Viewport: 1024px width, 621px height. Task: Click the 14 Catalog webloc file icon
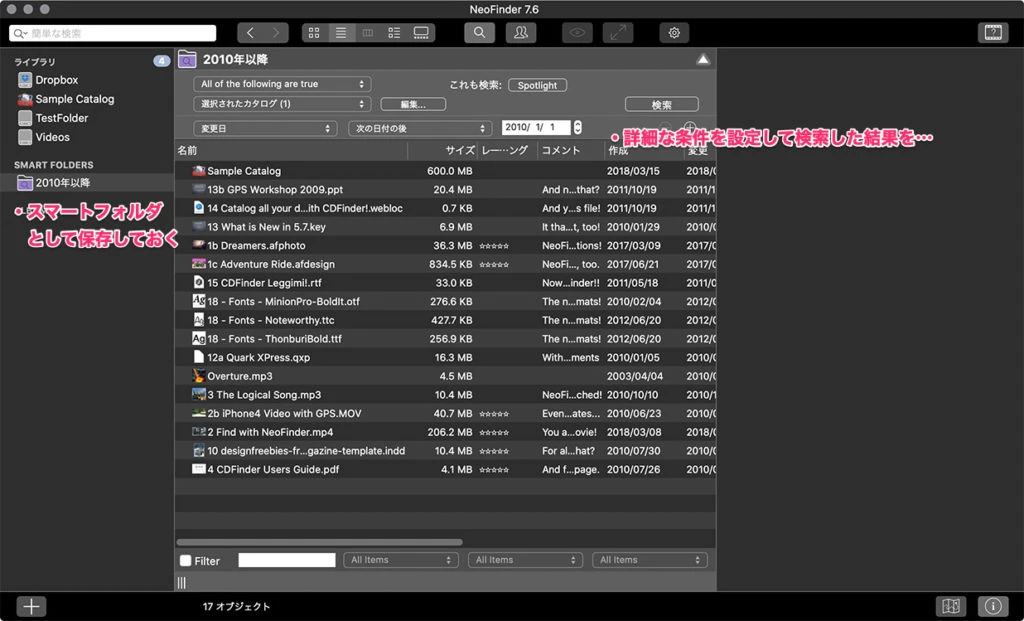coord(199,208)
